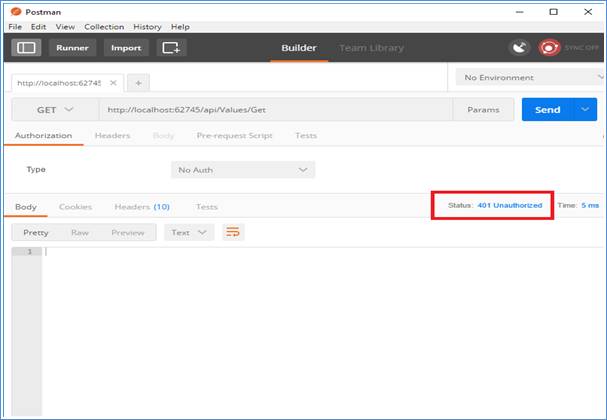Click line number 1 in response

click(29, 252)
